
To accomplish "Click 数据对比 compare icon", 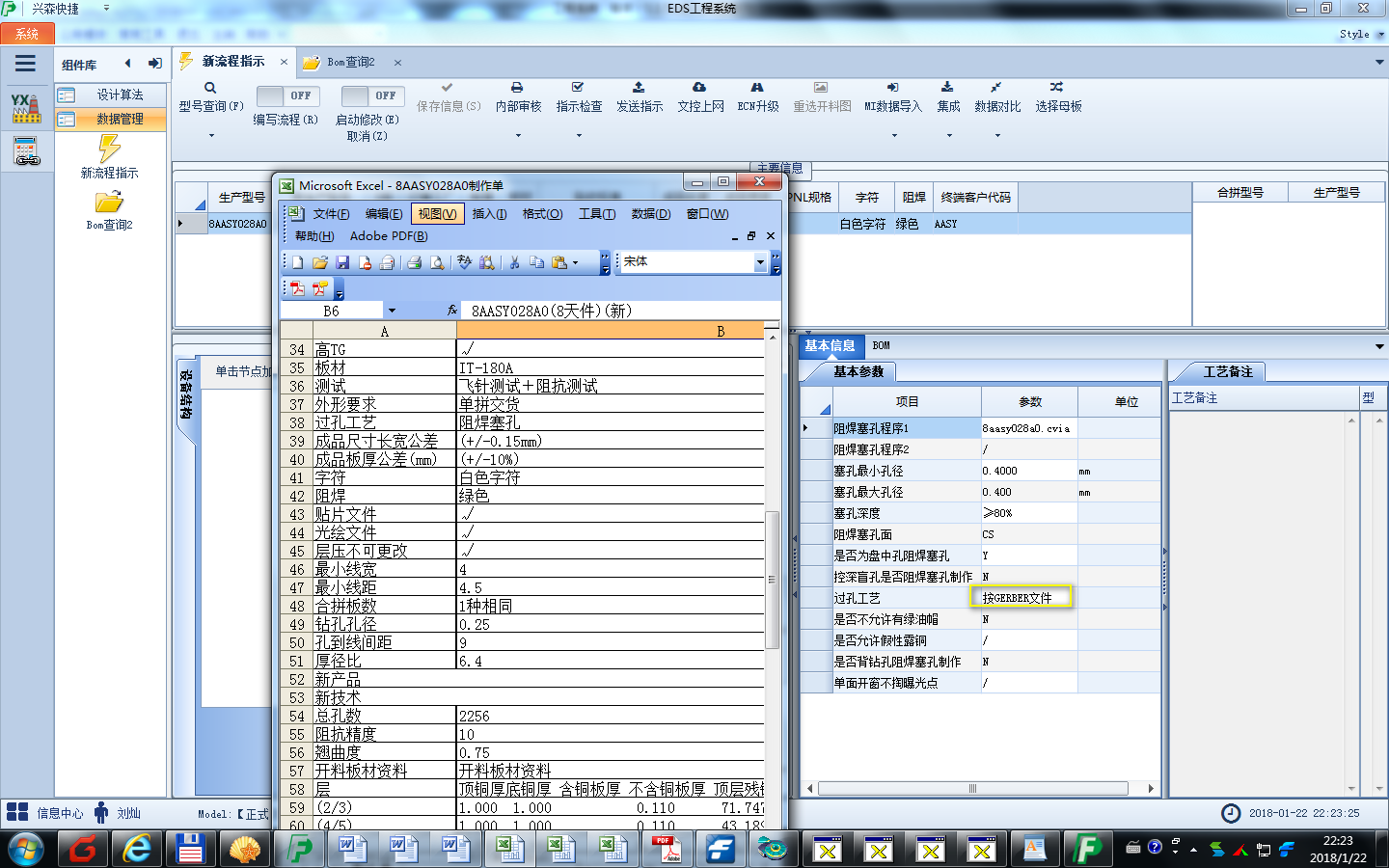I will [x=996, y=88].
